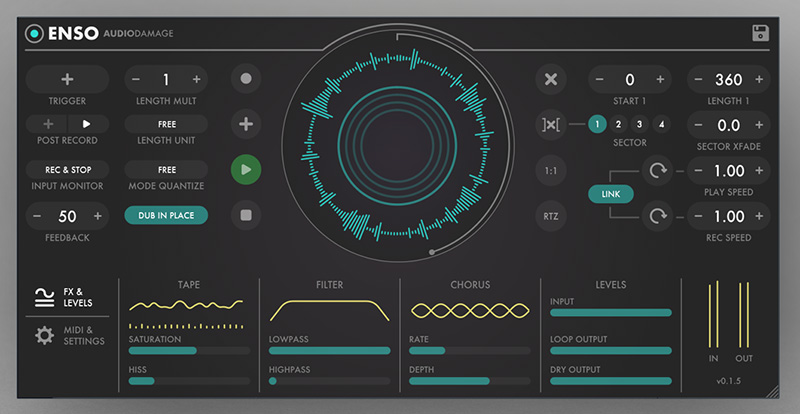
Task: Click the tape wow waveform graphic
Action: 186,306
